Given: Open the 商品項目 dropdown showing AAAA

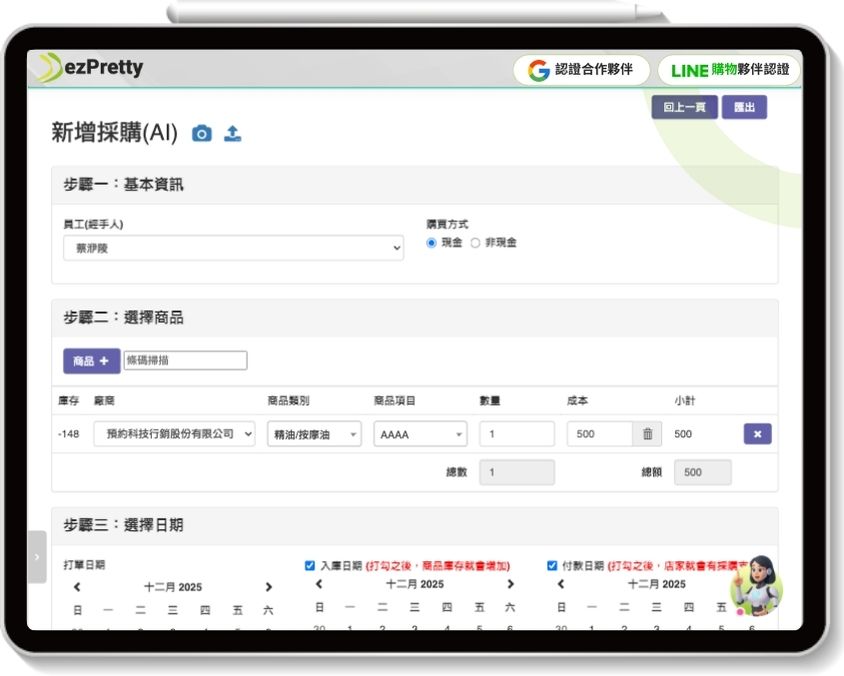Looking at the screenshot, I should click(x=420, y=433).
